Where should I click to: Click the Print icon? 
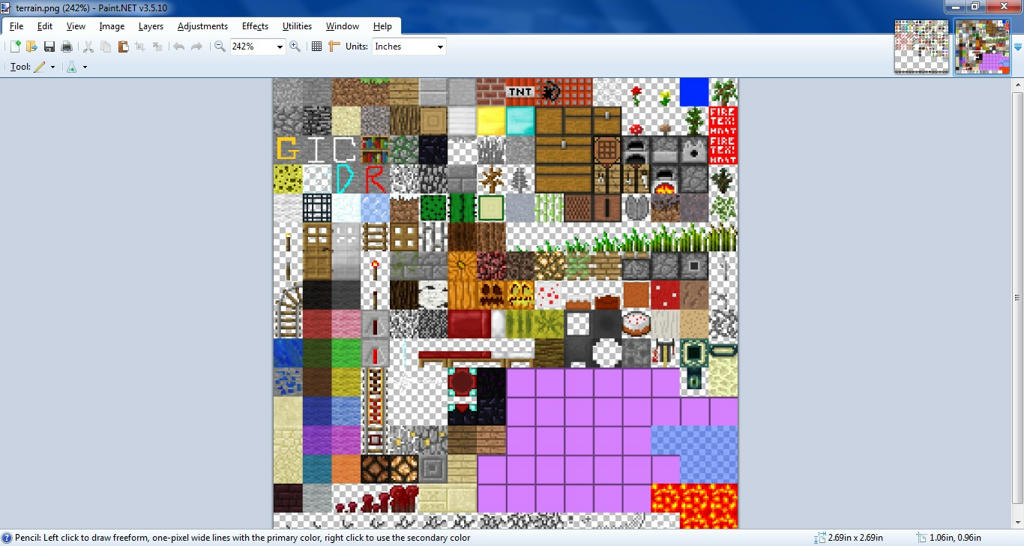click(x=66, y=47)
